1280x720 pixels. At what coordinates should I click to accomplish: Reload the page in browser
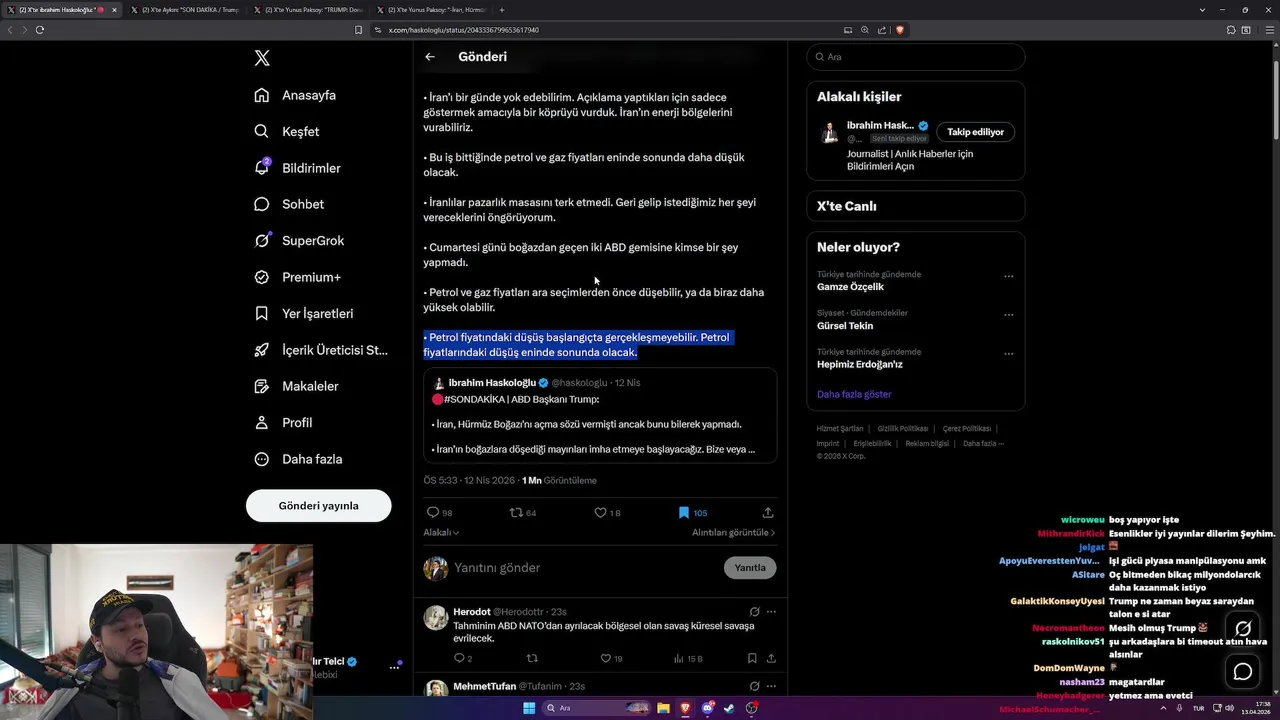point(40,30)
